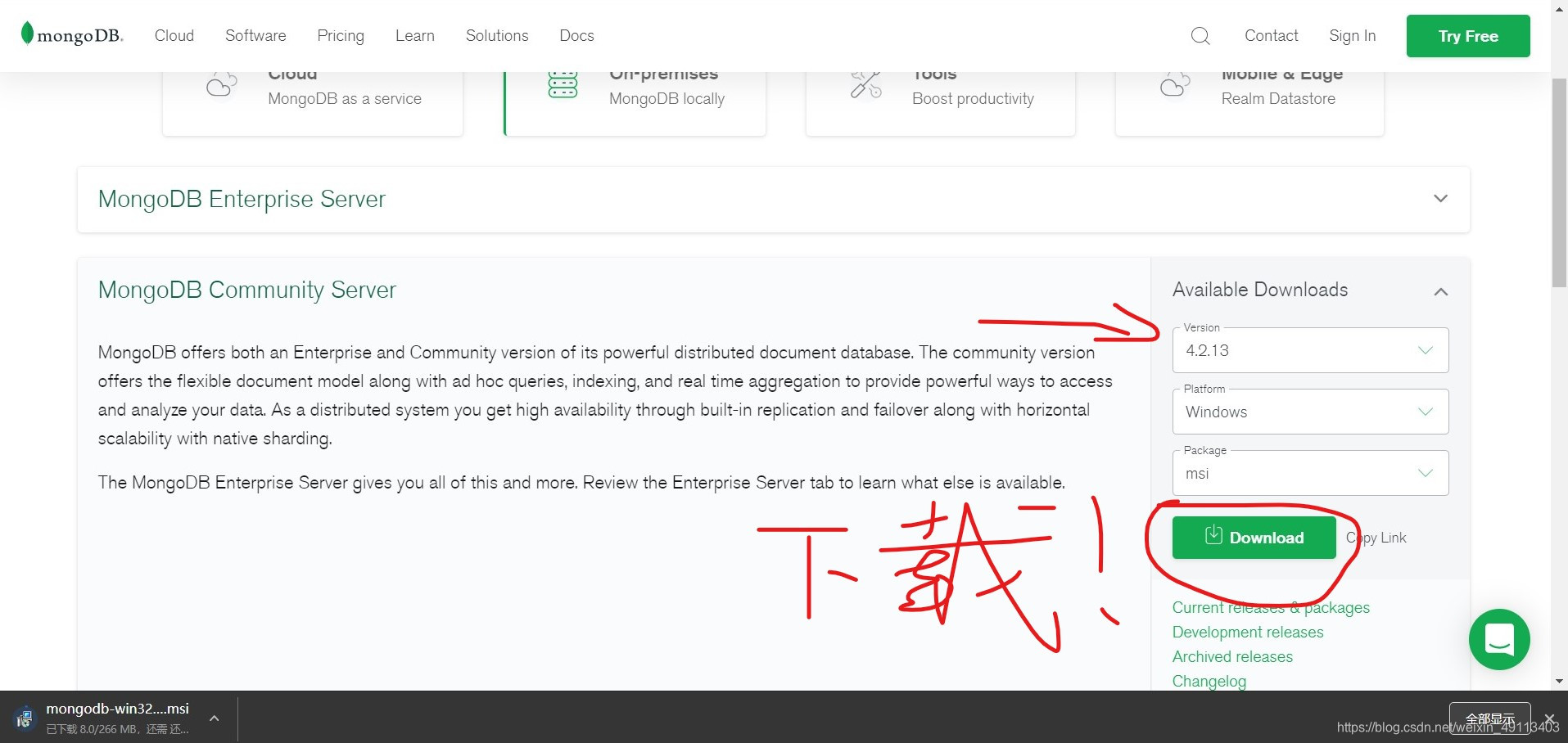1568x743 pixels.
Task: Close the browser download bar
Action: [x=1549, y=718]
